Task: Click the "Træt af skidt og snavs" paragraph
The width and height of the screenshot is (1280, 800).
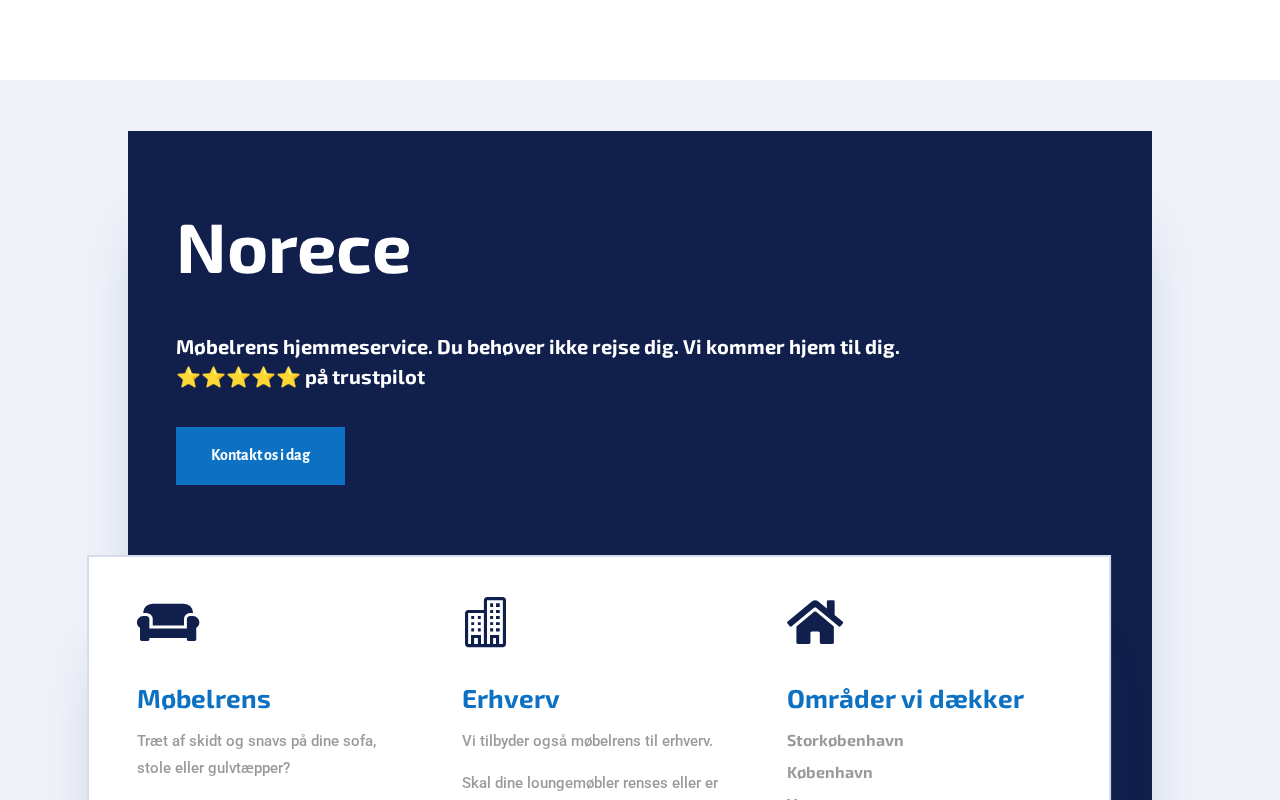Action: click(x=257, y=755)
